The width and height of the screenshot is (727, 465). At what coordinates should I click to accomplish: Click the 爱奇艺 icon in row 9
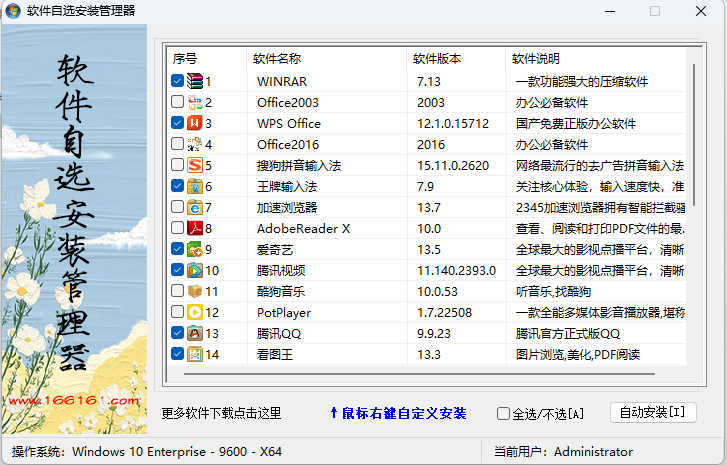[x=195, y=249]
